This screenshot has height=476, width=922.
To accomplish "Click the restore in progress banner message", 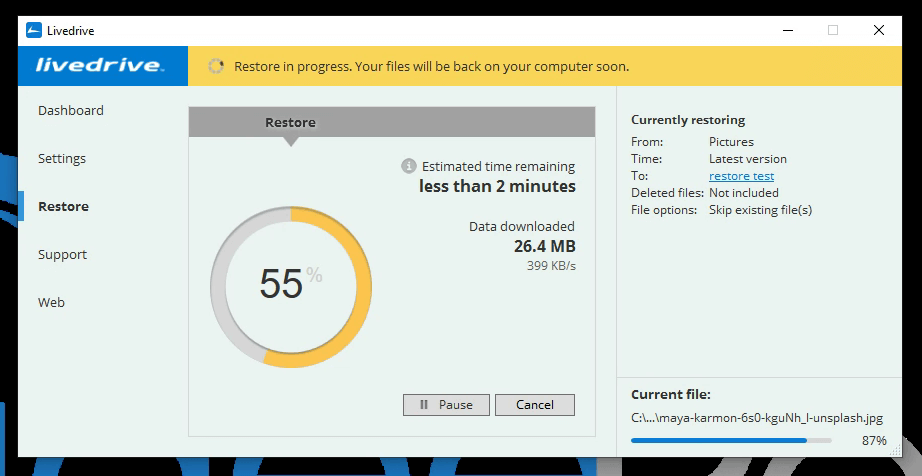I will 431,67.
